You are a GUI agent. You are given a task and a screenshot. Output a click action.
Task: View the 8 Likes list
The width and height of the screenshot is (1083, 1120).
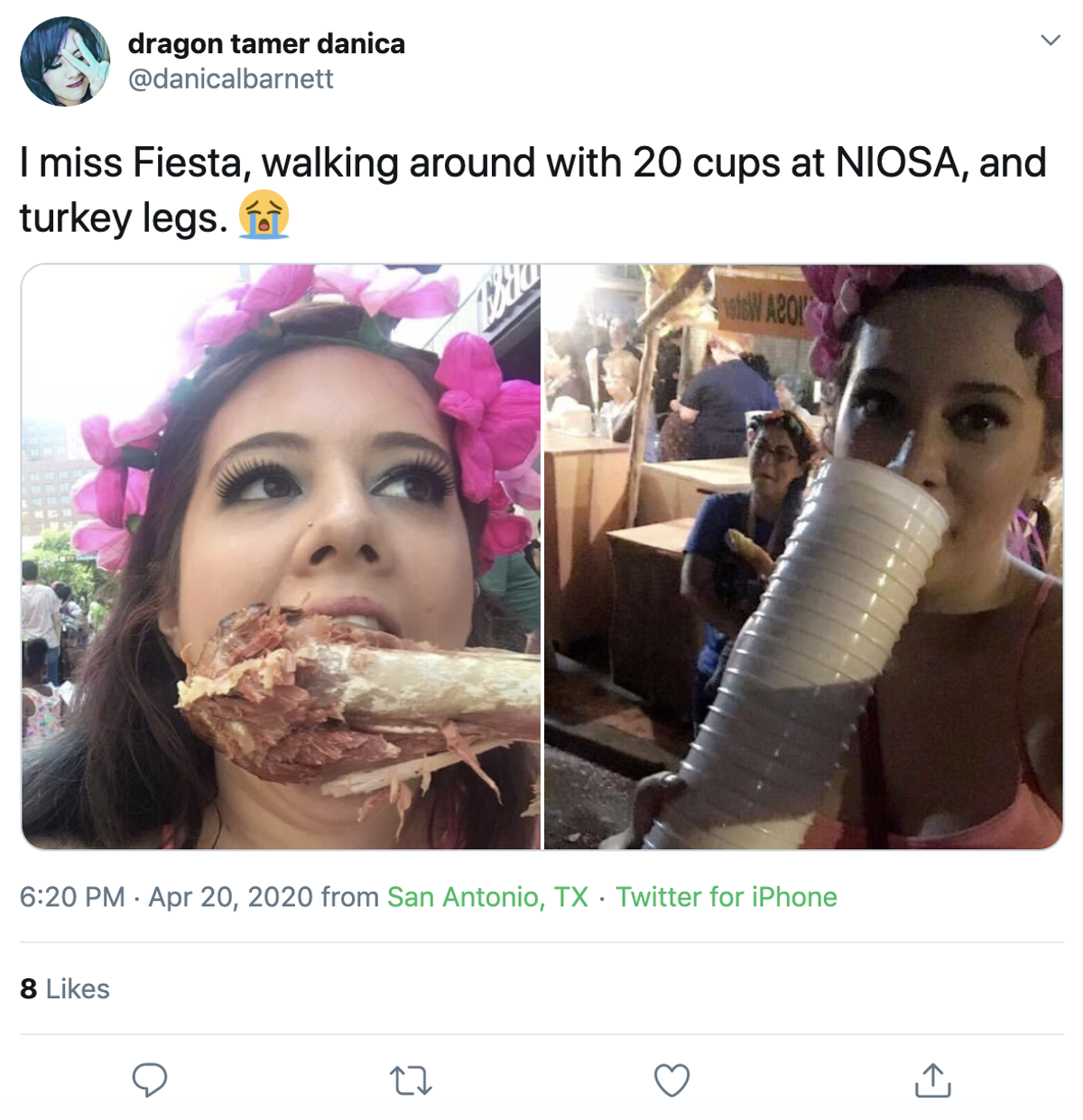click(x=65, y=989)
